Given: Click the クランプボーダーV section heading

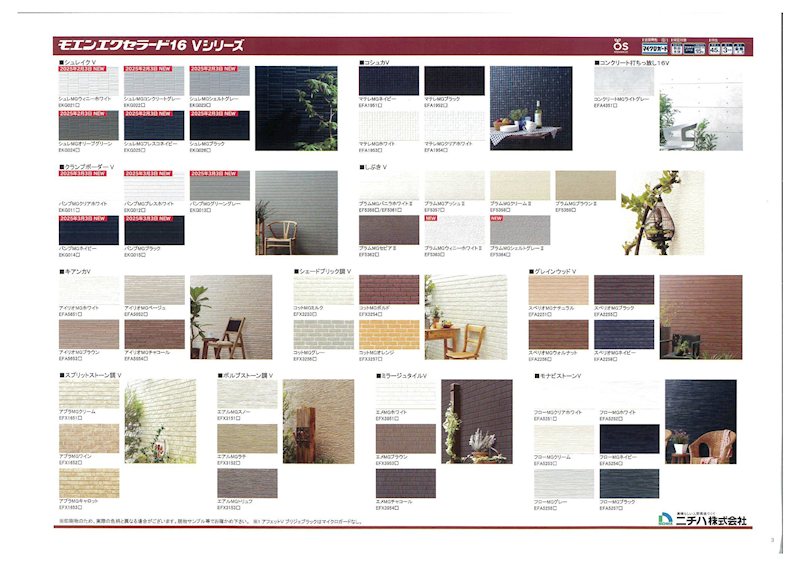Looking at the screenshot, I should [x=87, y=167].
